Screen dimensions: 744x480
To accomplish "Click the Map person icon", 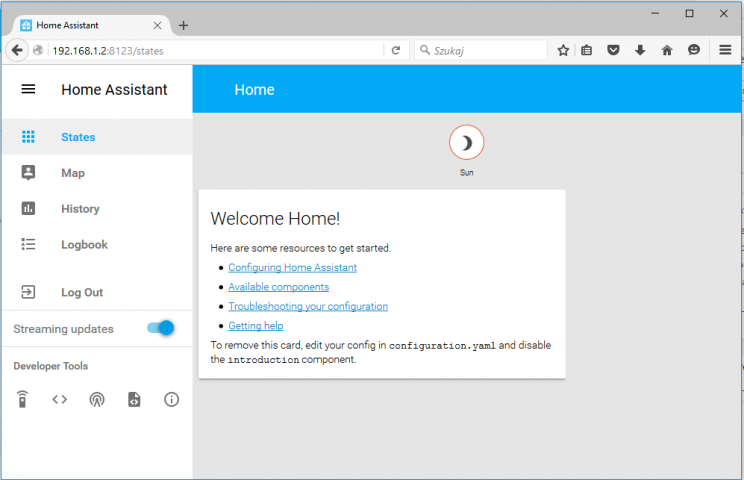I will [x=28, y=173].
